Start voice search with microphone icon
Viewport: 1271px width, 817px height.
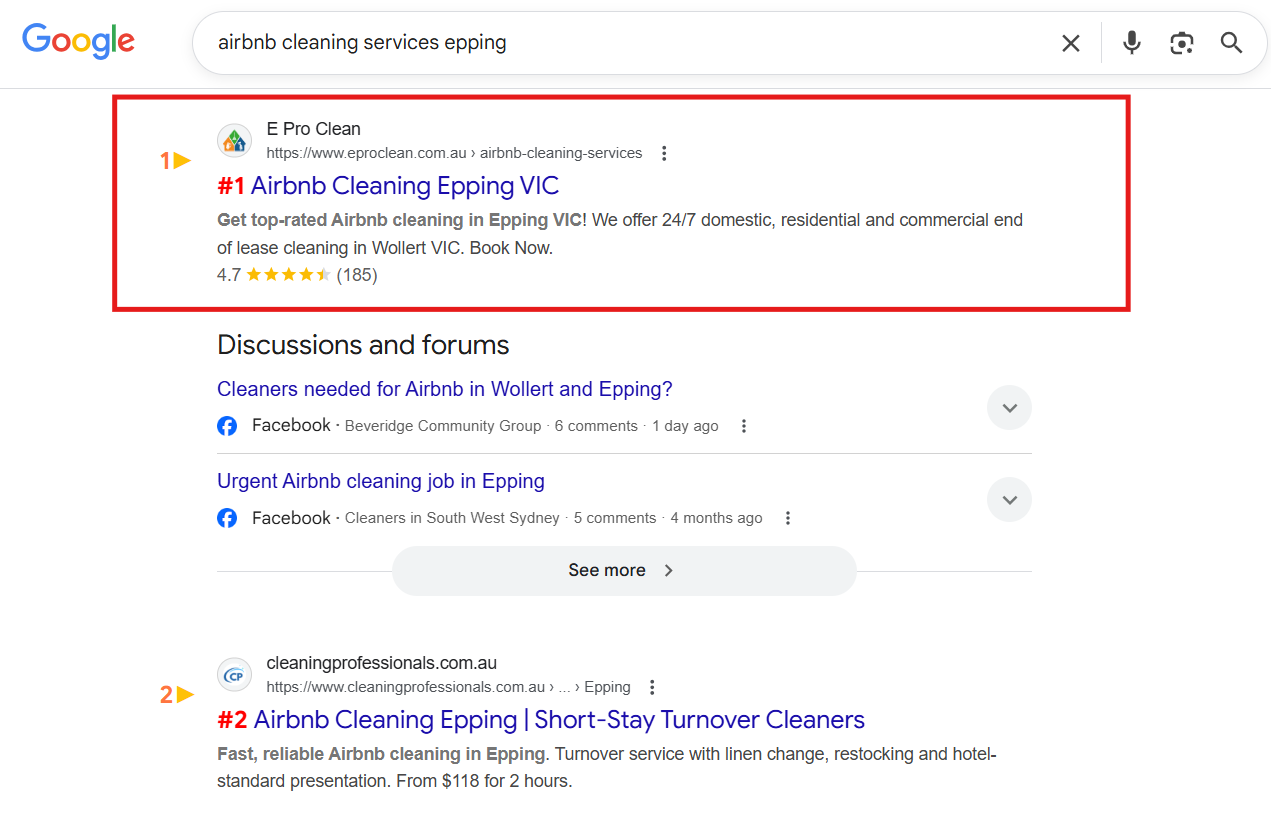(x=1131, y=43)
